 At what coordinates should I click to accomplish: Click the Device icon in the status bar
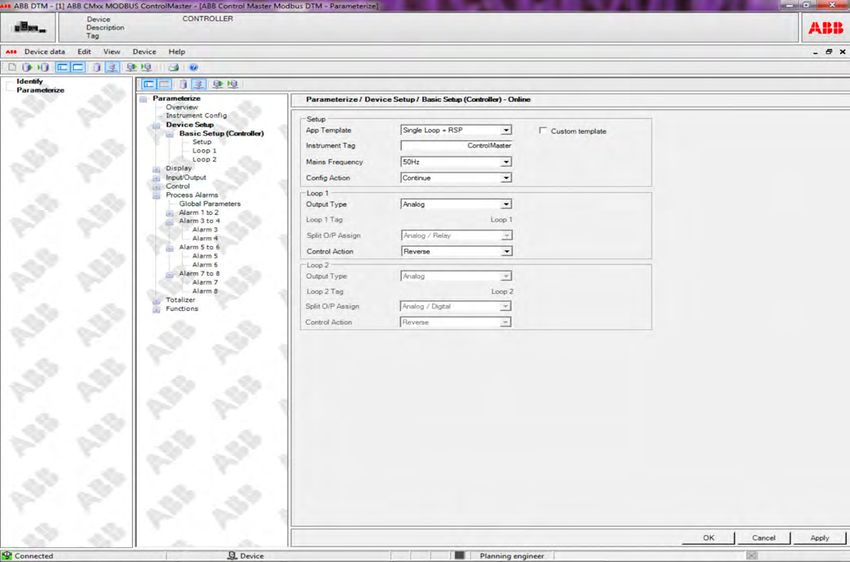(232, 555)
